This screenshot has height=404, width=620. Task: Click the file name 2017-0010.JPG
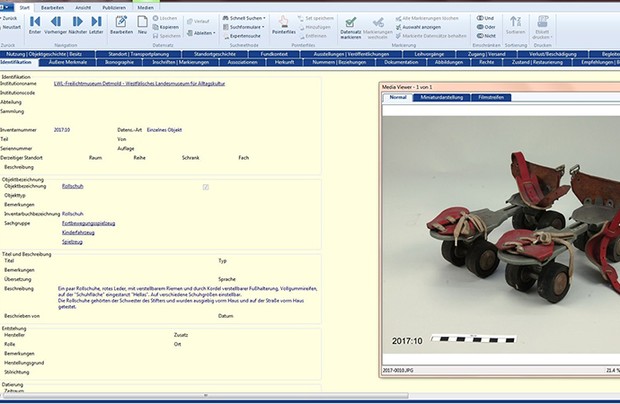coord(398,370)
